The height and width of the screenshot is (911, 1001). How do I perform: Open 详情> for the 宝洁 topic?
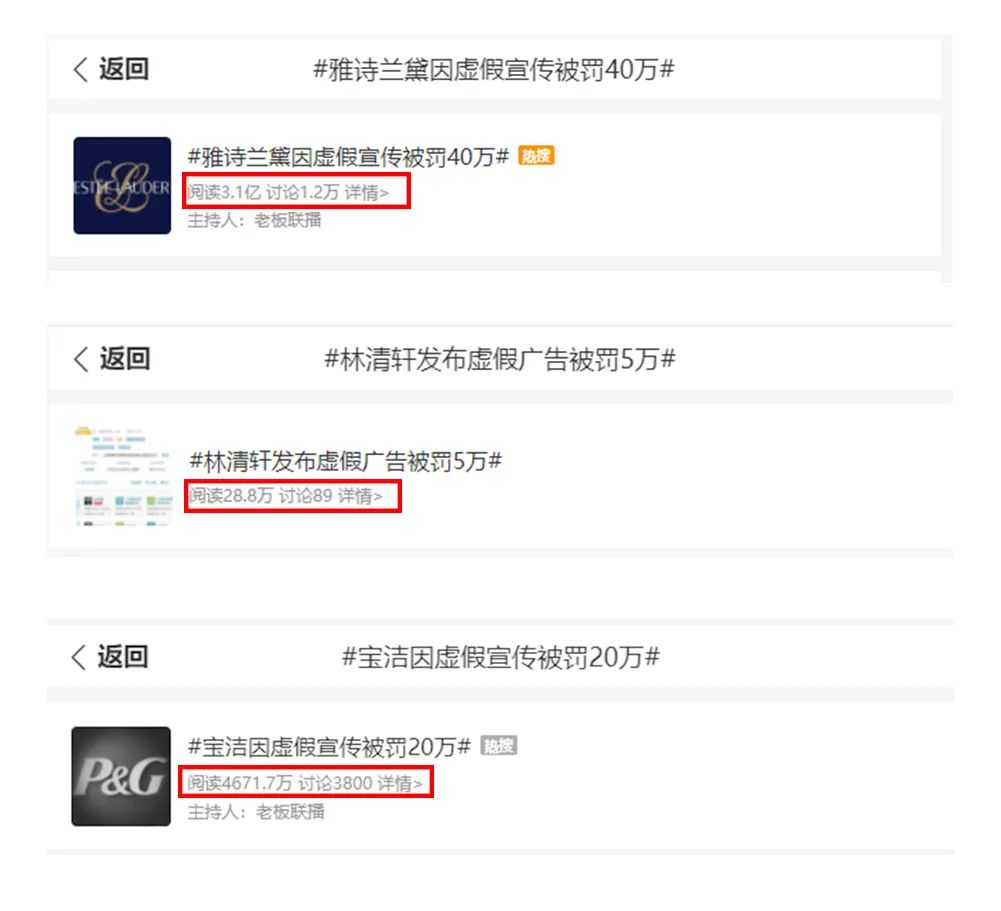400,783
